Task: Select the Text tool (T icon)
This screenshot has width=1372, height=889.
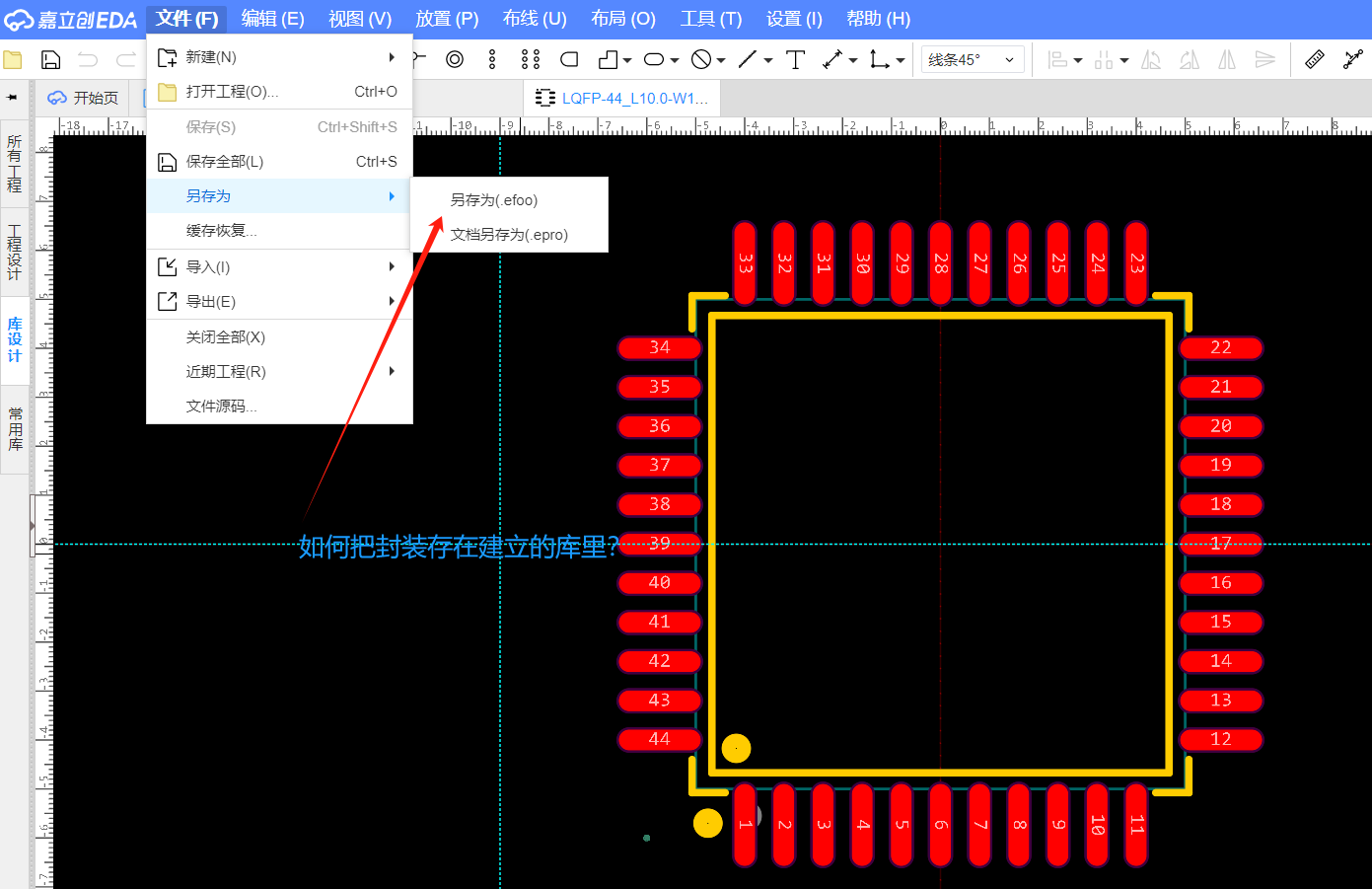Action: coord(795,60)
